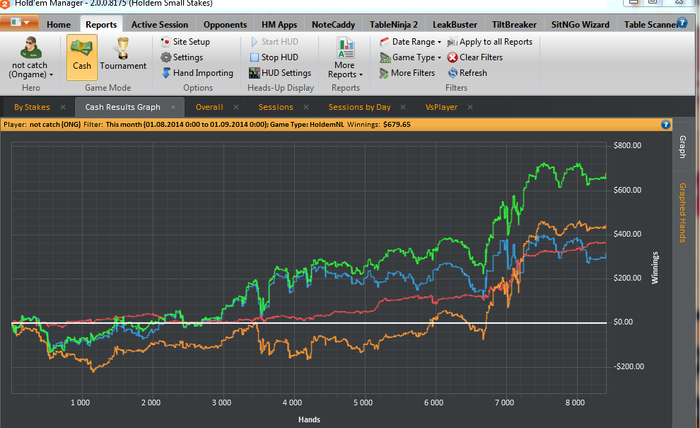Open More Filters
The image size is (700, 428).
tap(407, 73)
